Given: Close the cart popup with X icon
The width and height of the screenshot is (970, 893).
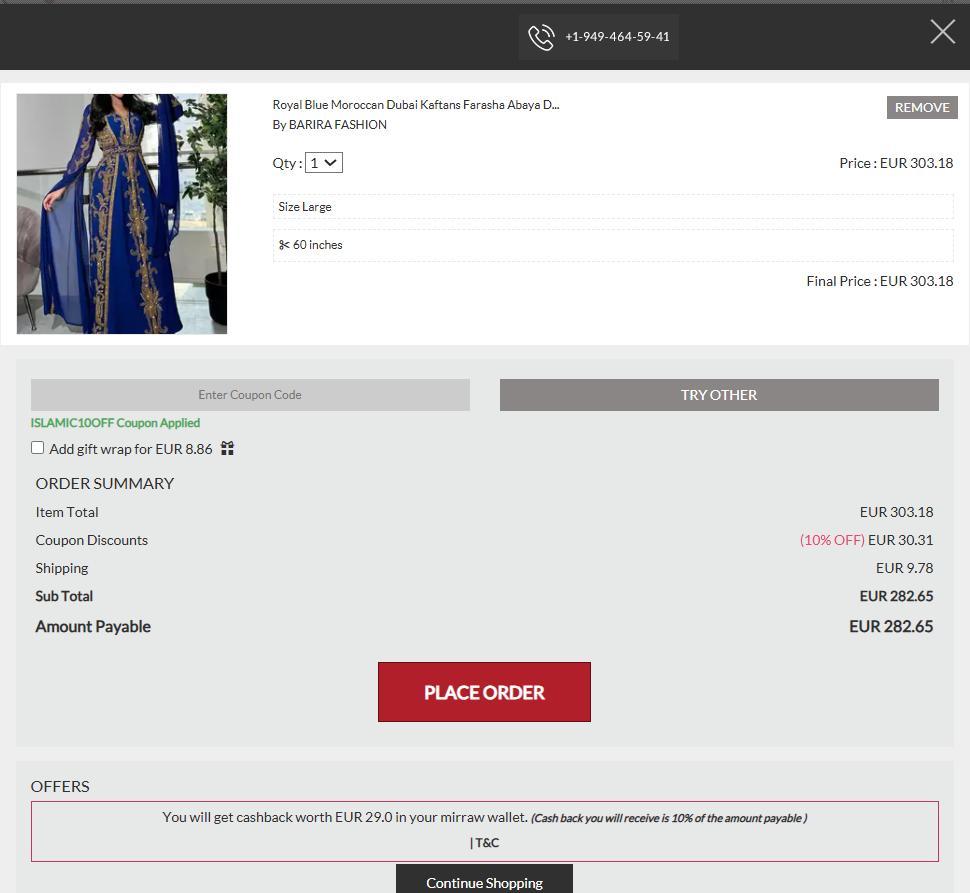Looking at the screenshot, I should (942, 32).
